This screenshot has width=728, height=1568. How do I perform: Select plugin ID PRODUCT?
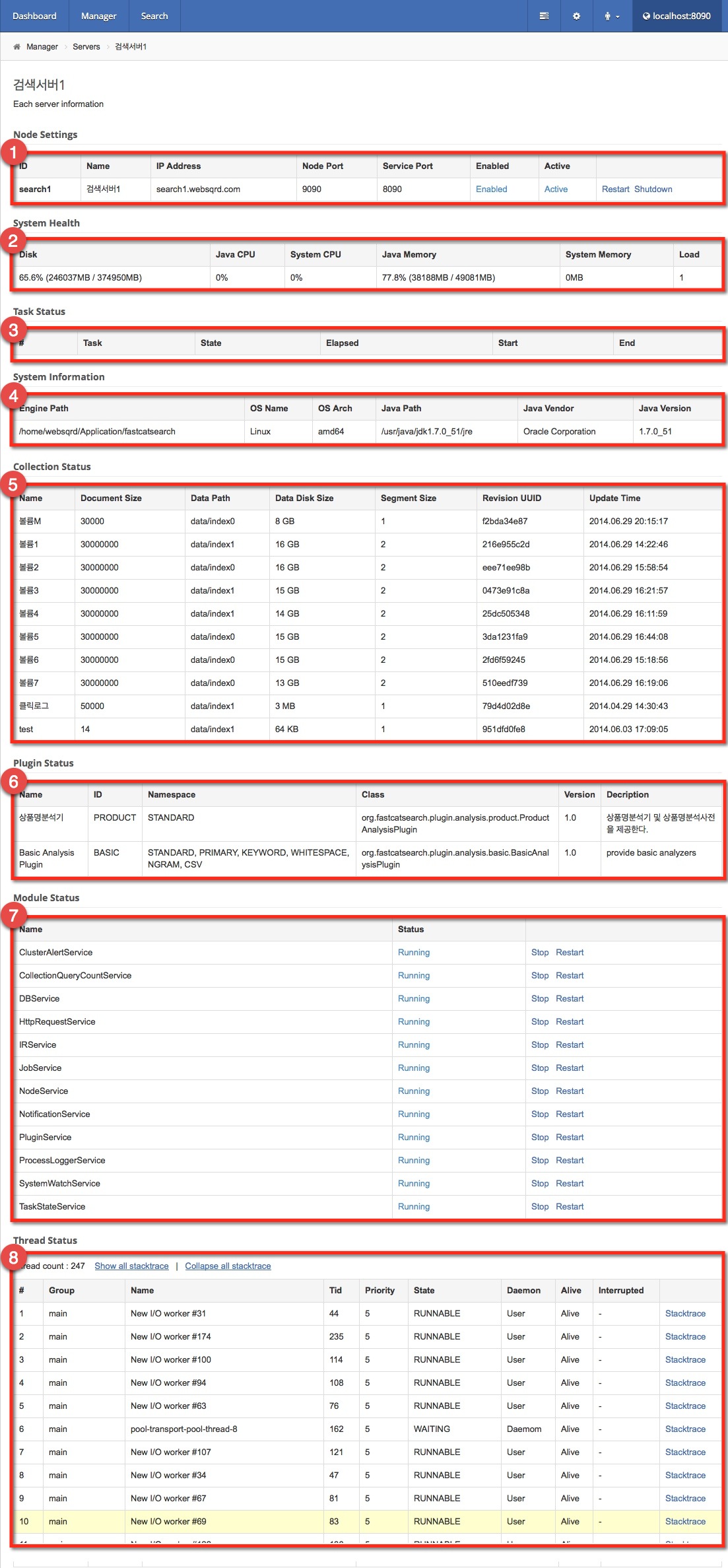115,818
